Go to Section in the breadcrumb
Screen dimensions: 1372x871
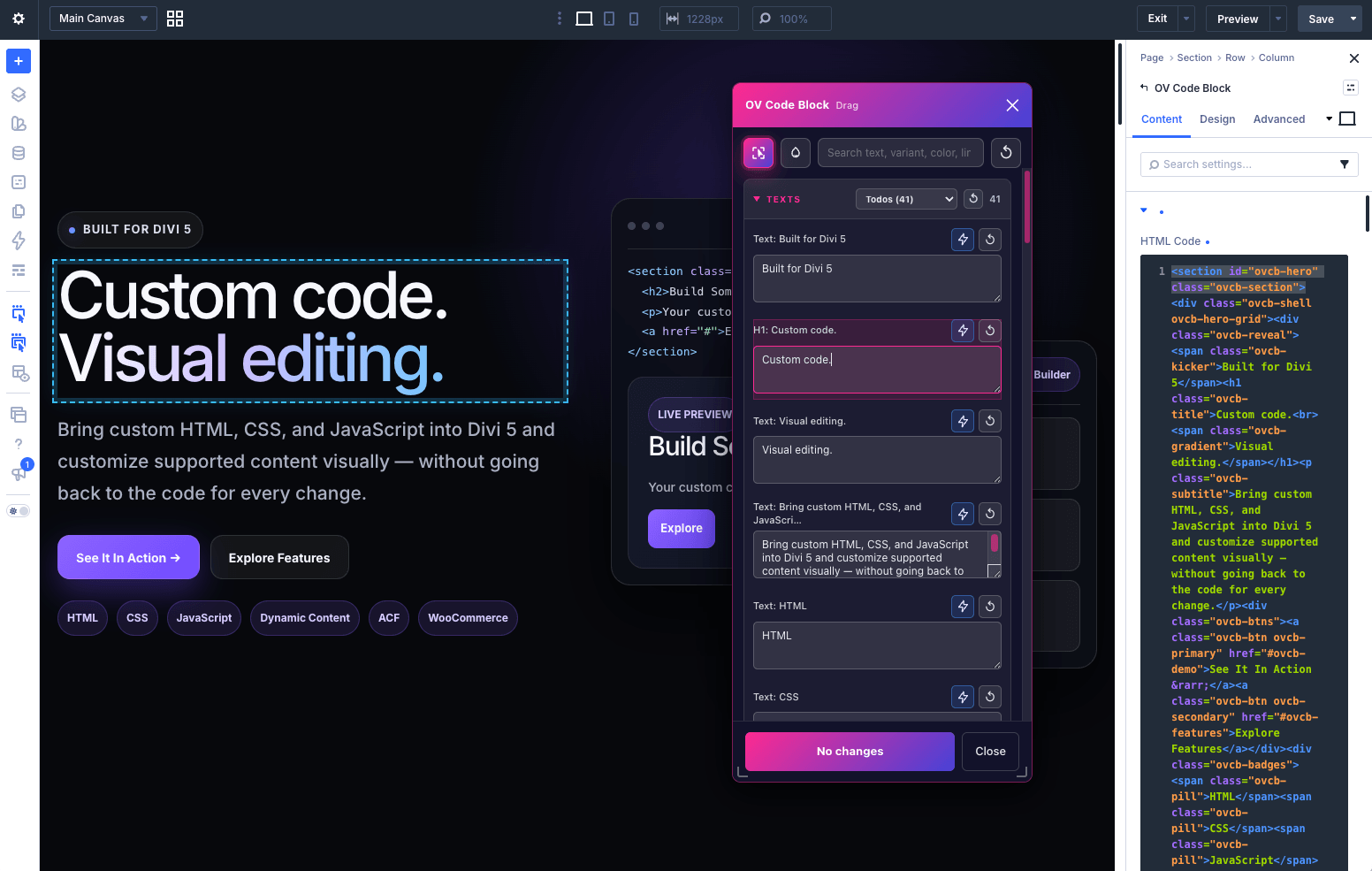coord(1194,57)
